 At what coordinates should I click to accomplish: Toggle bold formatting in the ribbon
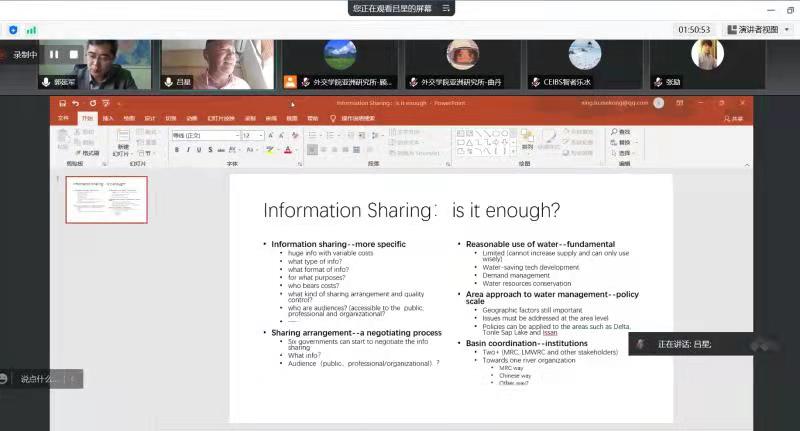pos(176,150)
